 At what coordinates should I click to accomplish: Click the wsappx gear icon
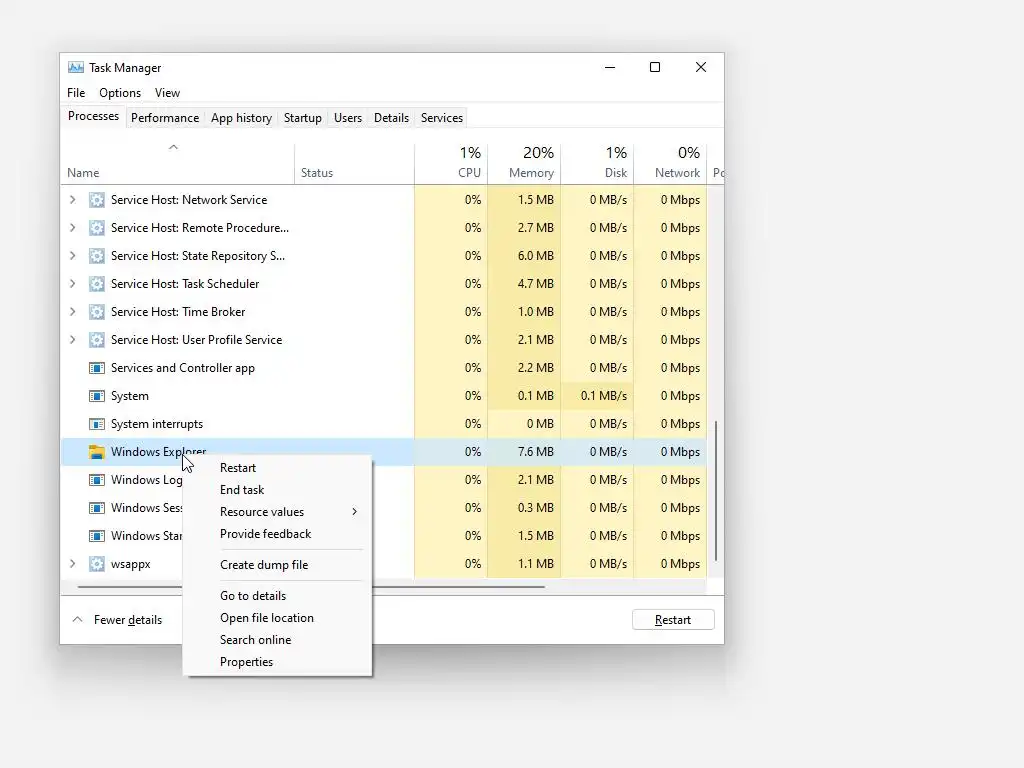[x=97, y=564]
